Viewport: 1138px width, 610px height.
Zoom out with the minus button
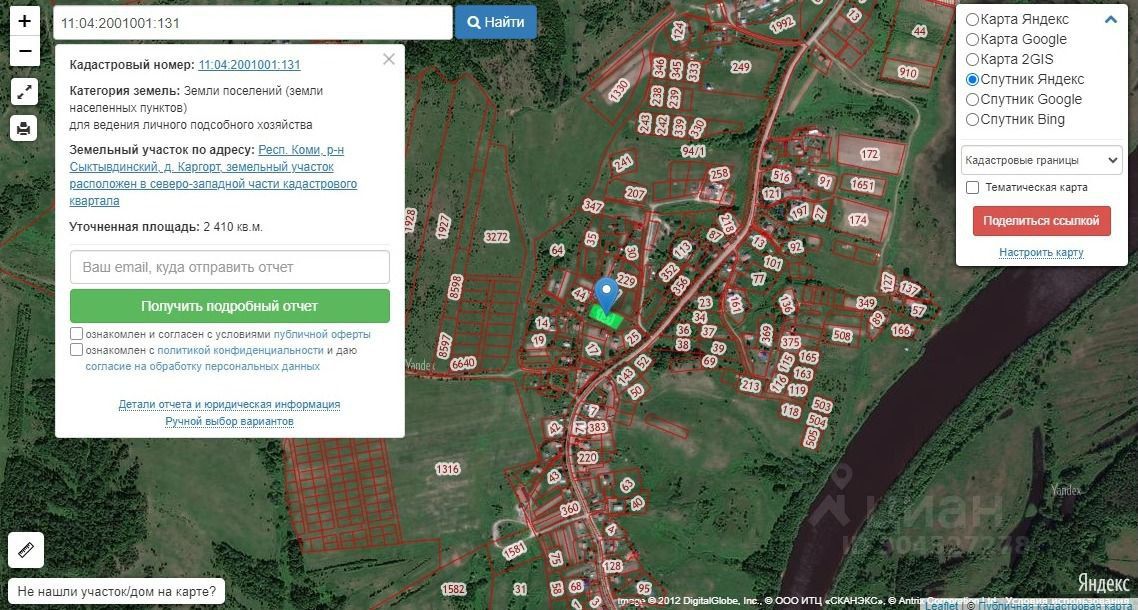point(24,52)
